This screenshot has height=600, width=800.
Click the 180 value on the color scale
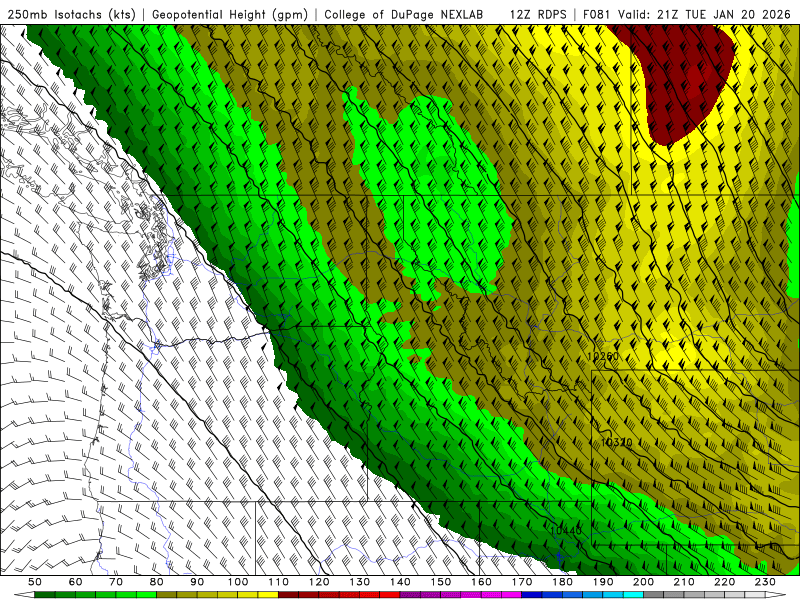coord(562,582)
